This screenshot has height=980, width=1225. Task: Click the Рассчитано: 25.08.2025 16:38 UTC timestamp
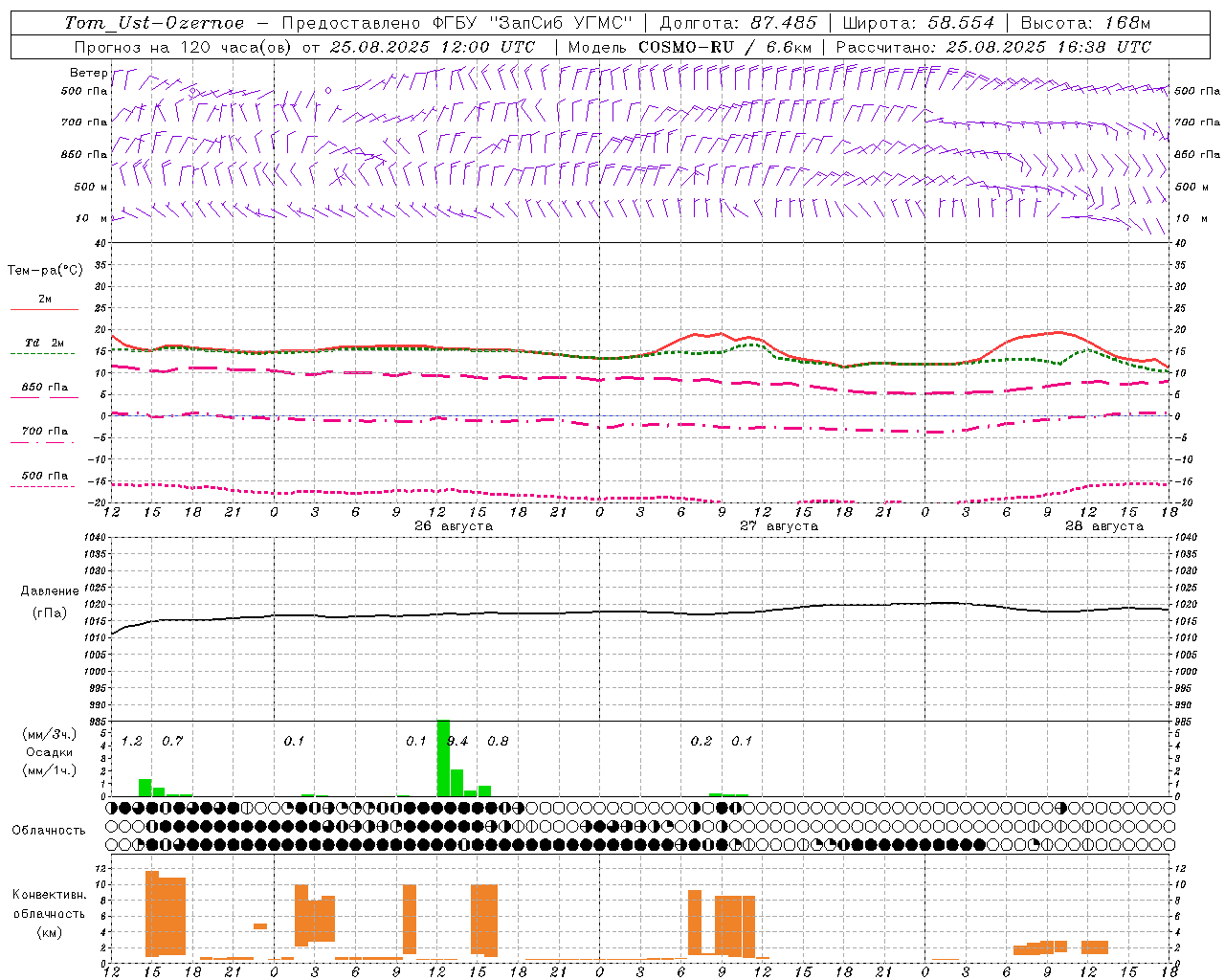992,47
